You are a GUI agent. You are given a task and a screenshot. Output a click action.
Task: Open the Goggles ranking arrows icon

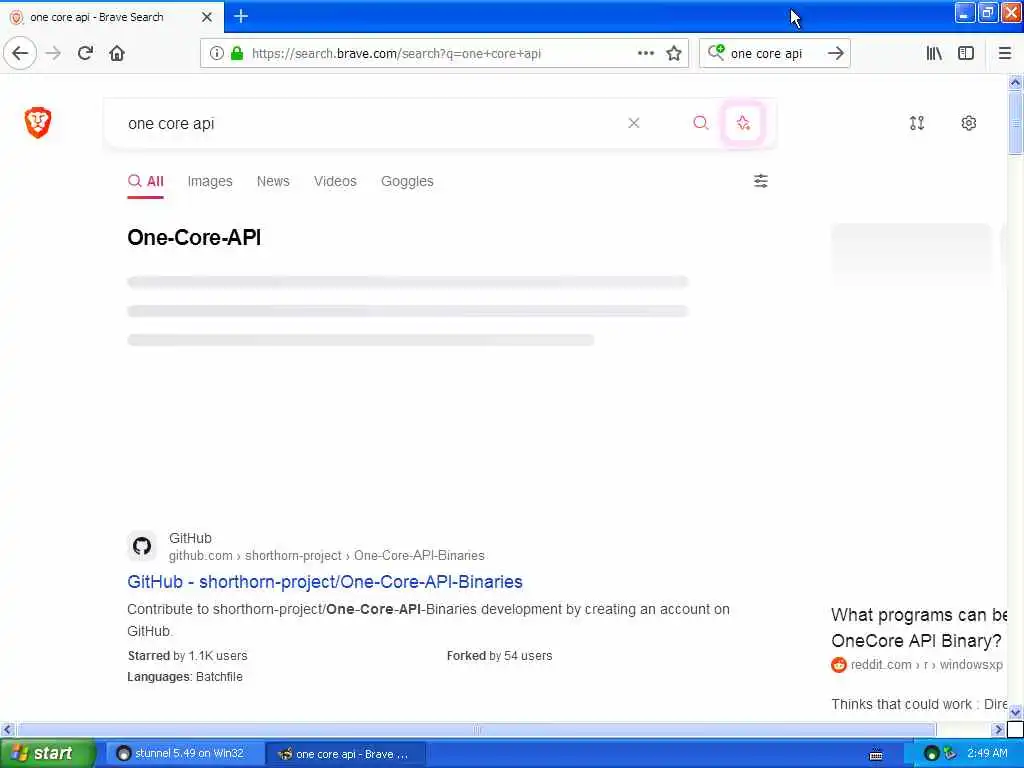[x=917, y=123]
